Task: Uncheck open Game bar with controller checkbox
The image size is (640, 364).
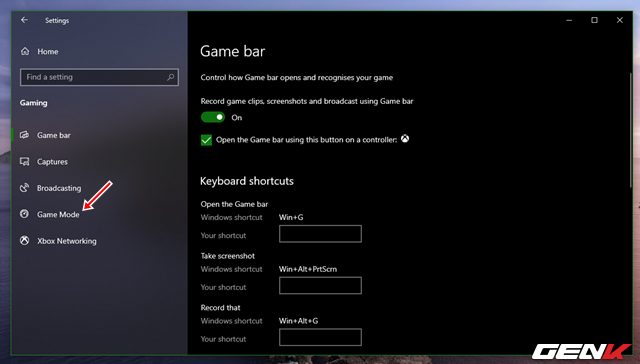Action: [206, 140]
